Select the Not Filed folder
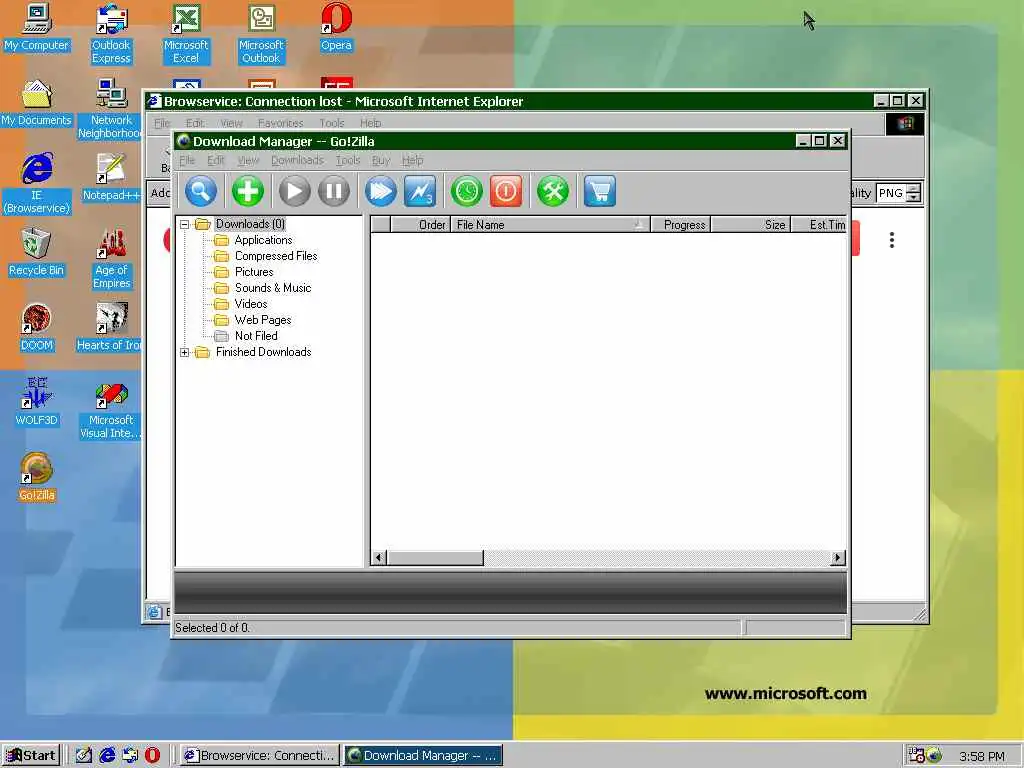The width and height of the screenshot is (1024, 768). [x=256, y=336]
